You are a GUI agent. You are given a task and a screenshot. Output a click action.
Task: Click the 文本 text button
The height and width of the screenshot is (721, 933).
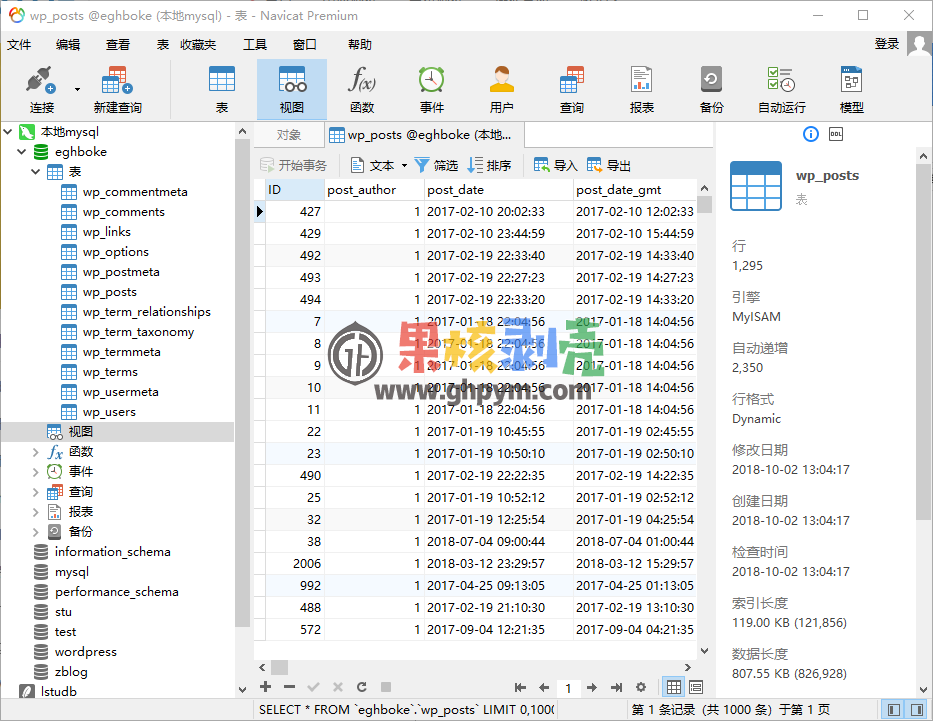coord(372,165)
